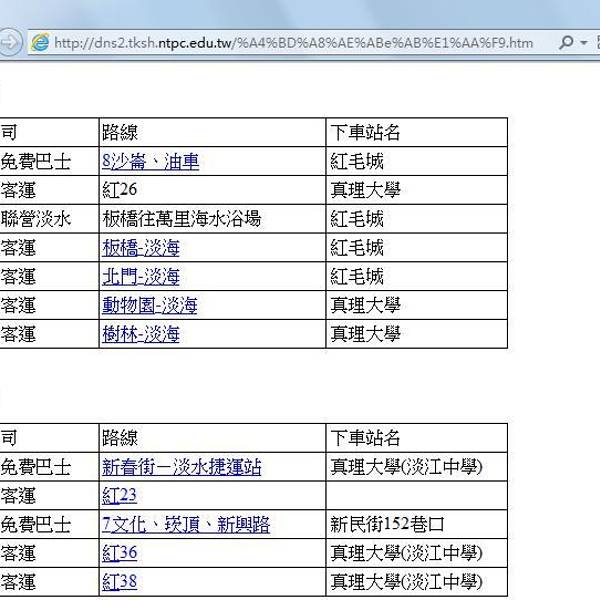This screenshot has height=600, width=600.
Task: Follow the 紅36 route link
Action: tap(119, 554)
